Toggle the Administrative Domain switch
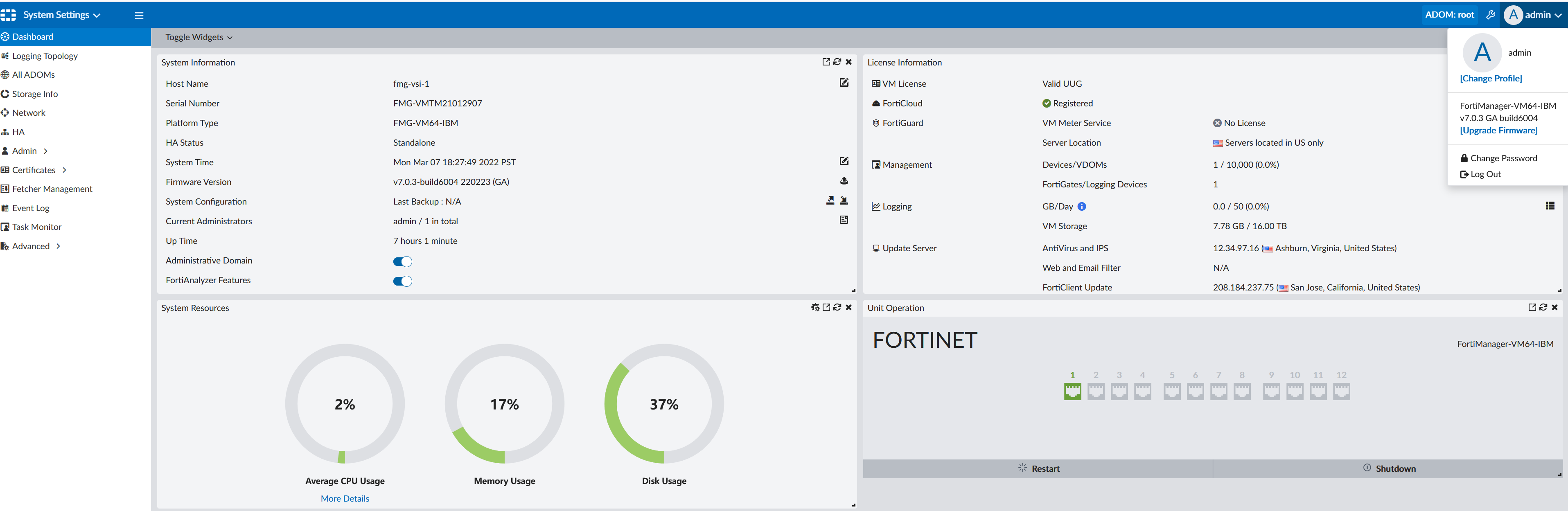The image size is (1568, 511). (x=402, y=261)
